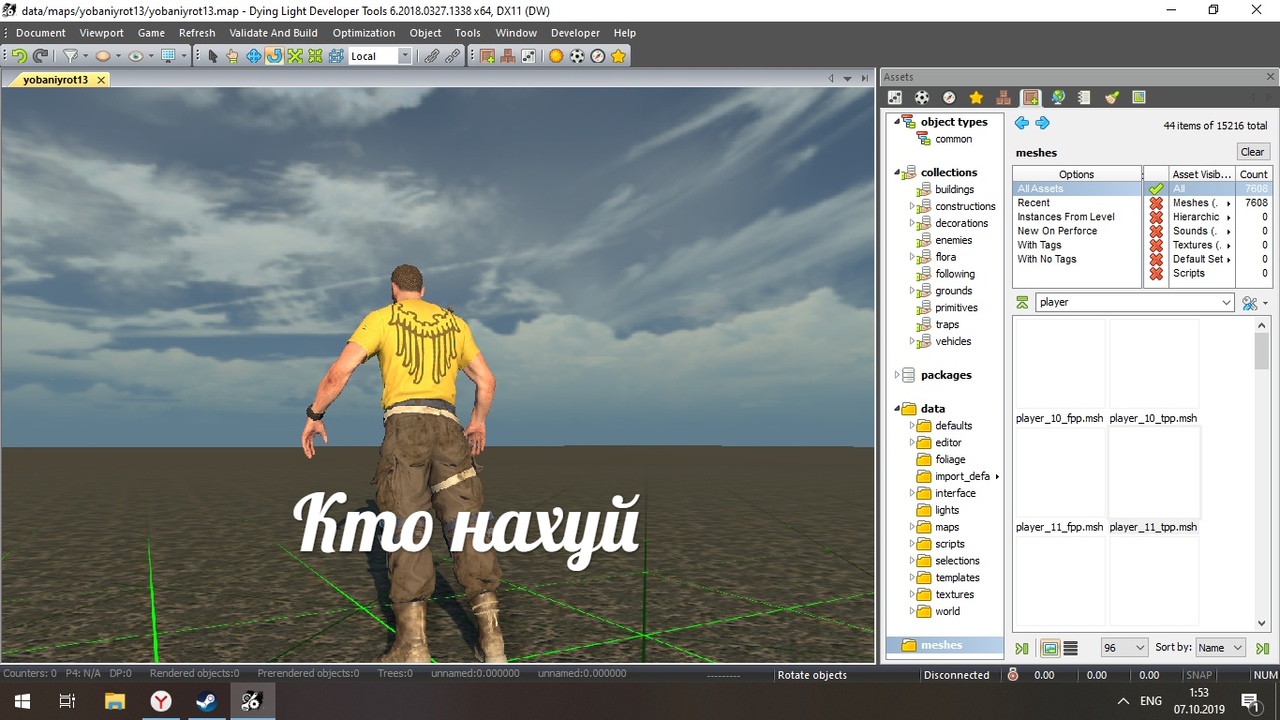Undo the last action with the green arrow

click(x=19, y=56)
